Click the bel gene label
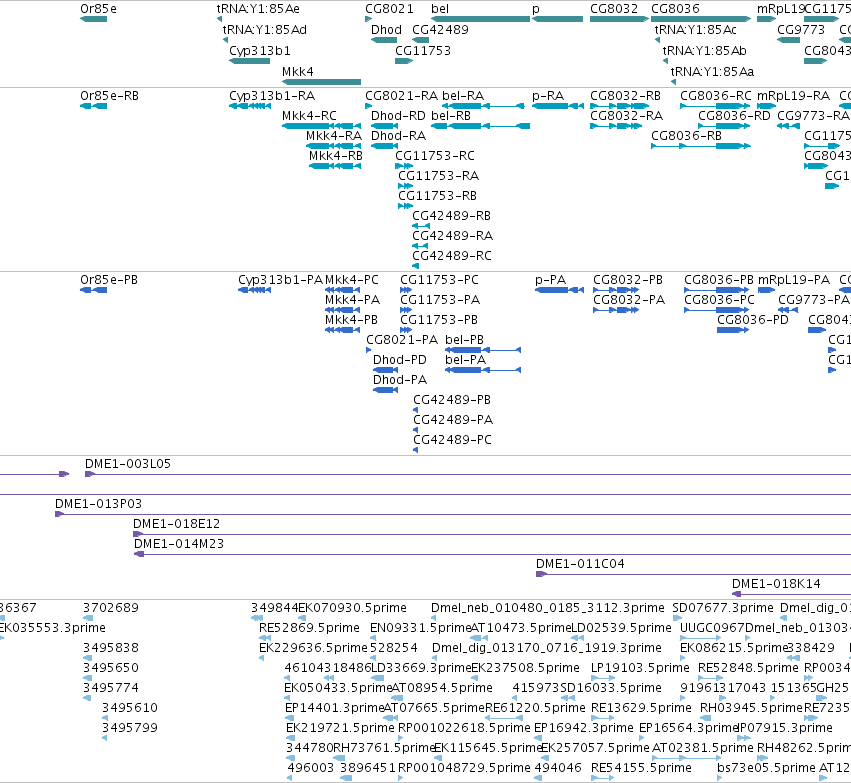The height and width of the screenshot is (783, 851). pos(440,9)
